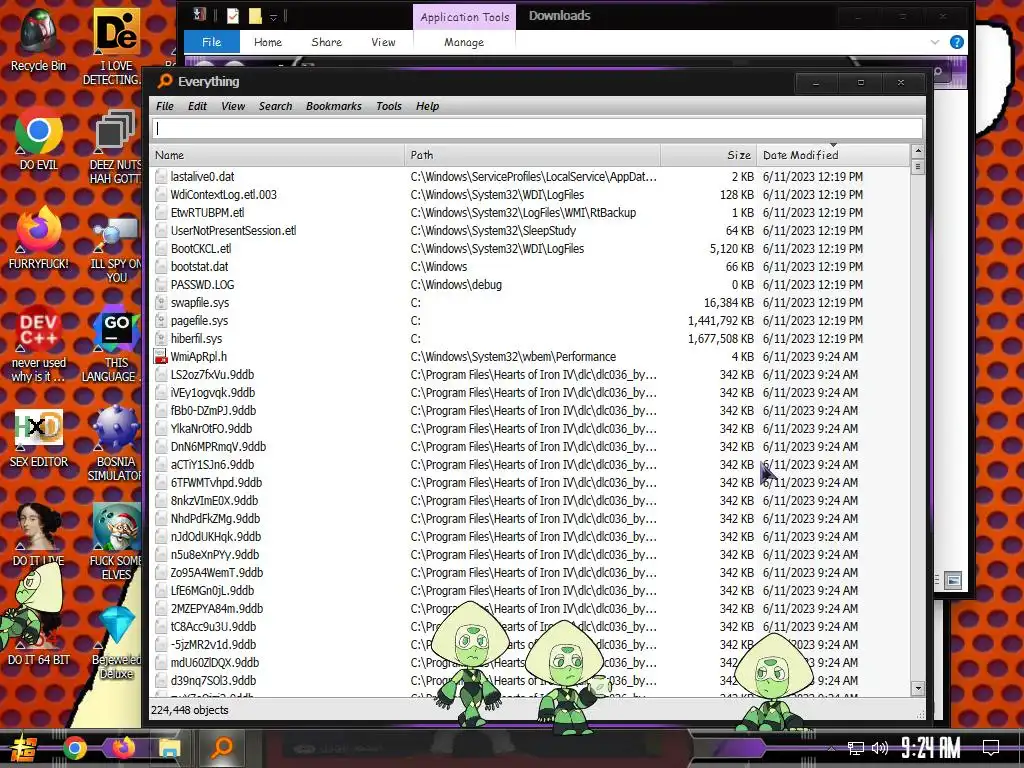Open the DEEZ NUTS desktop icon
The height and width of the screenshot is (768, 1024).
115,147
